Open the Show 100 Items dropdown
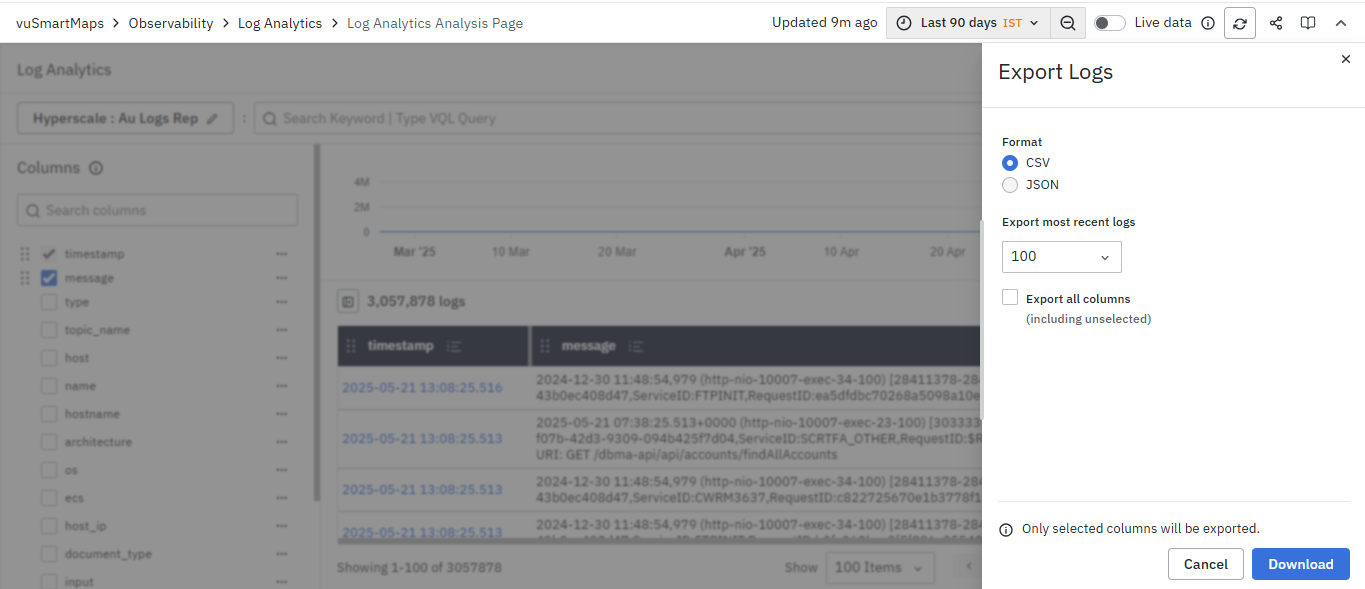 tap(879, 567)
